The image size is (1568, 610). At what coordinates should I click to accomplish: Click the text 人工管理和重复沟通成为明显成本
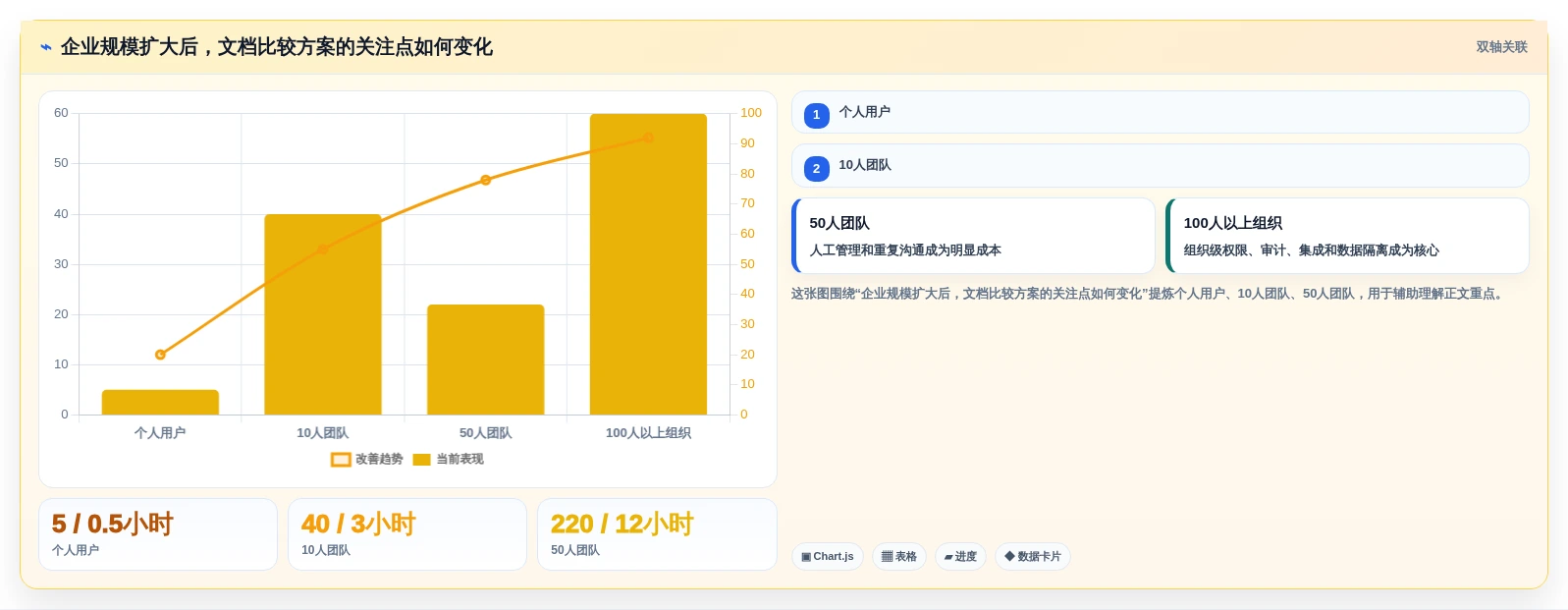pos(905,250)
